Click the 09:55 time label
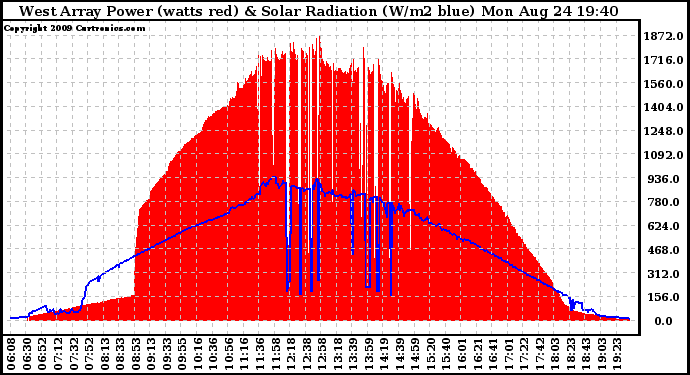The width and height of the screenshot is (690, 375). [182, 354]
